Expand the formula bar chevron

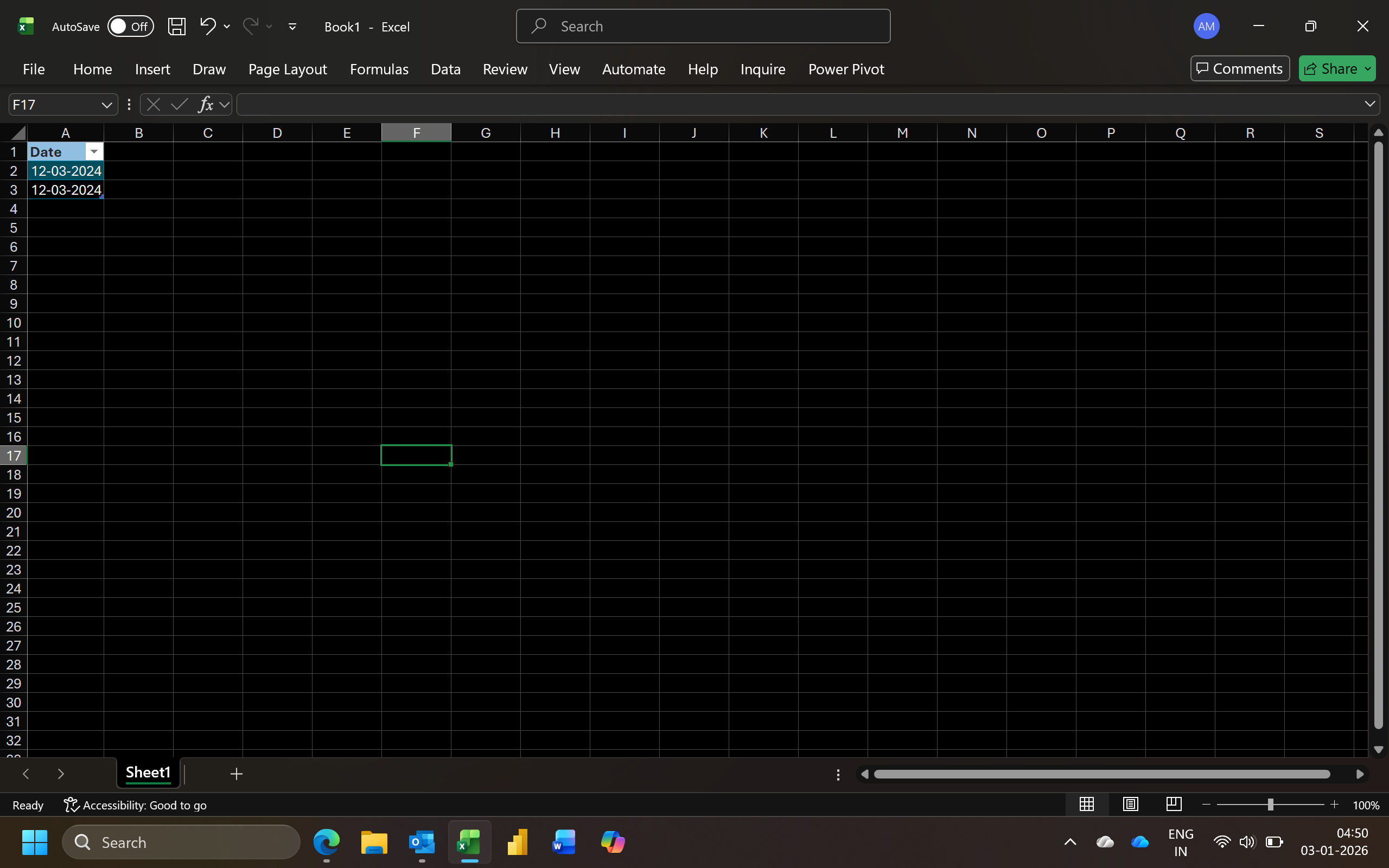[x=1369, y=104]
